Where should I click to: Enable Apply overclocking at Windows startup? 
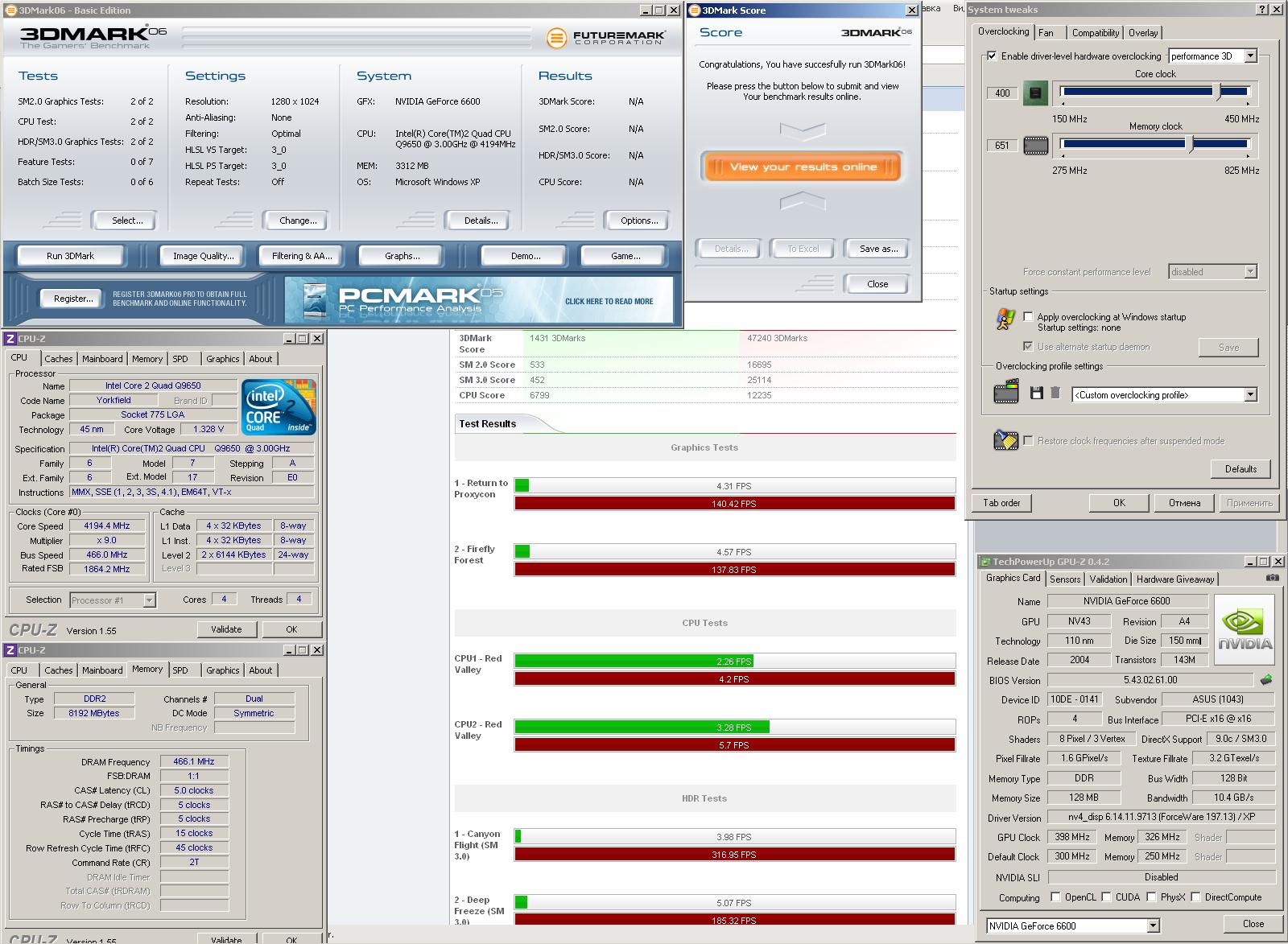[x=1028, y=317]
